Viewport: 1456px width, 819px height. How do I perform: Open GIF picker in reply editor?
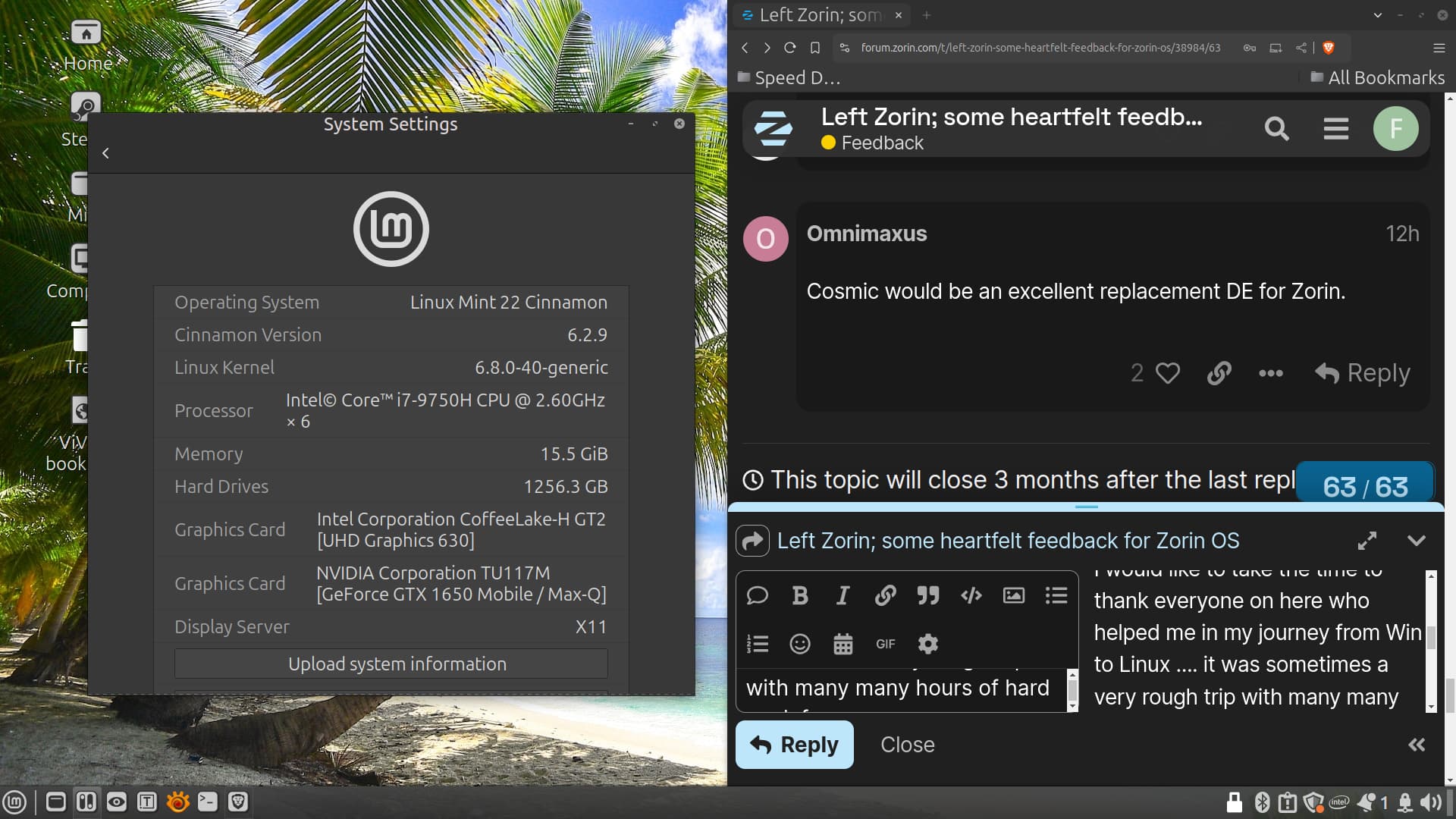pos(886,644)
